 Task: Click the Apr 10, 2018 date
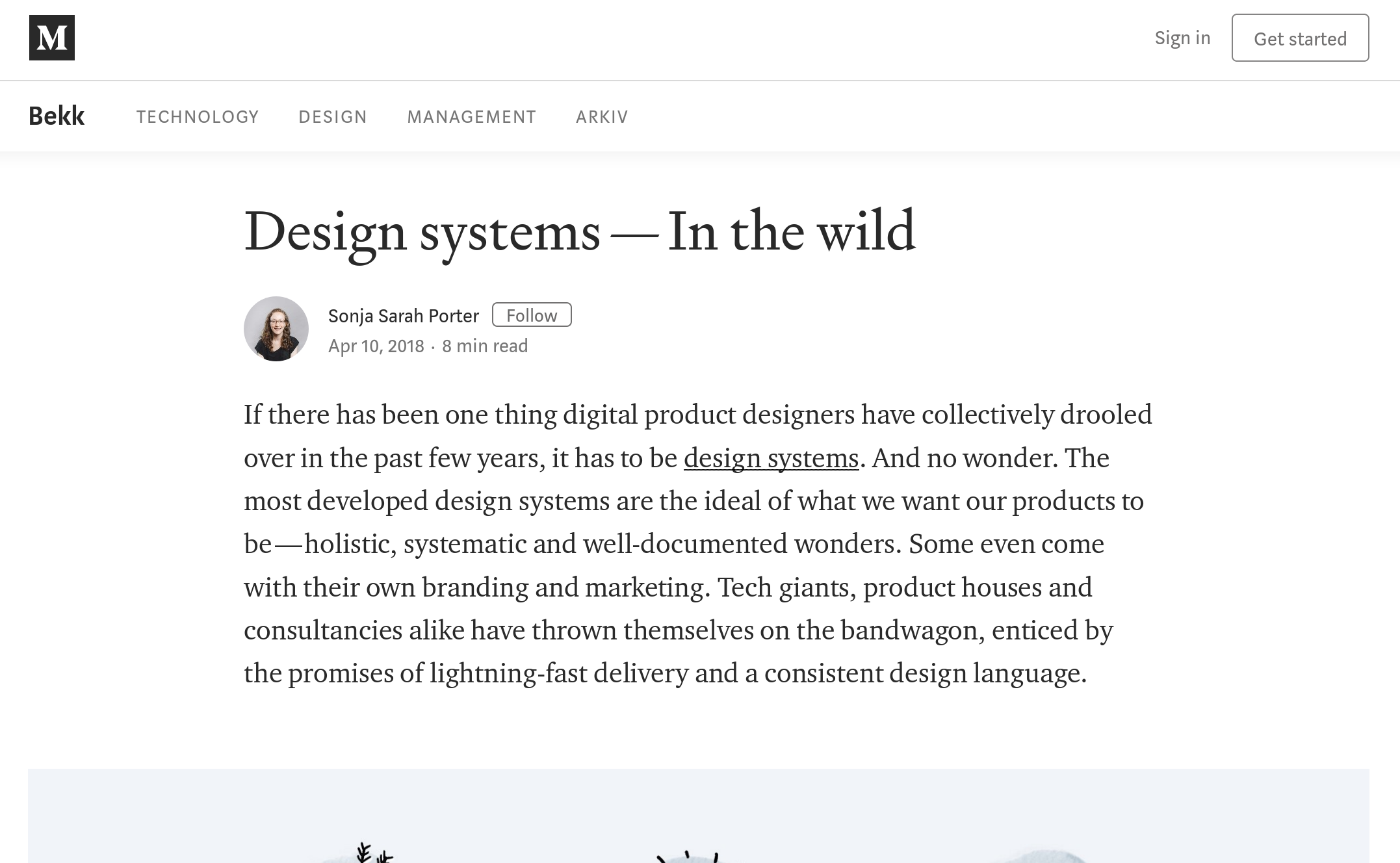(376, 346)
